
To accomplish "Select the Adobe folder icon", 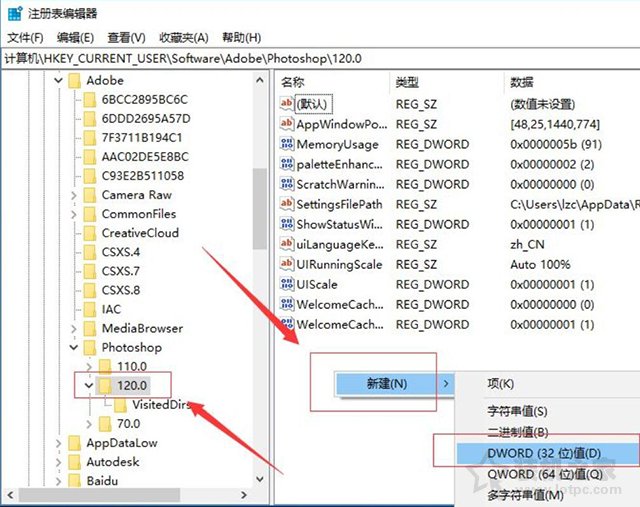I will click(x=74, y=80).
